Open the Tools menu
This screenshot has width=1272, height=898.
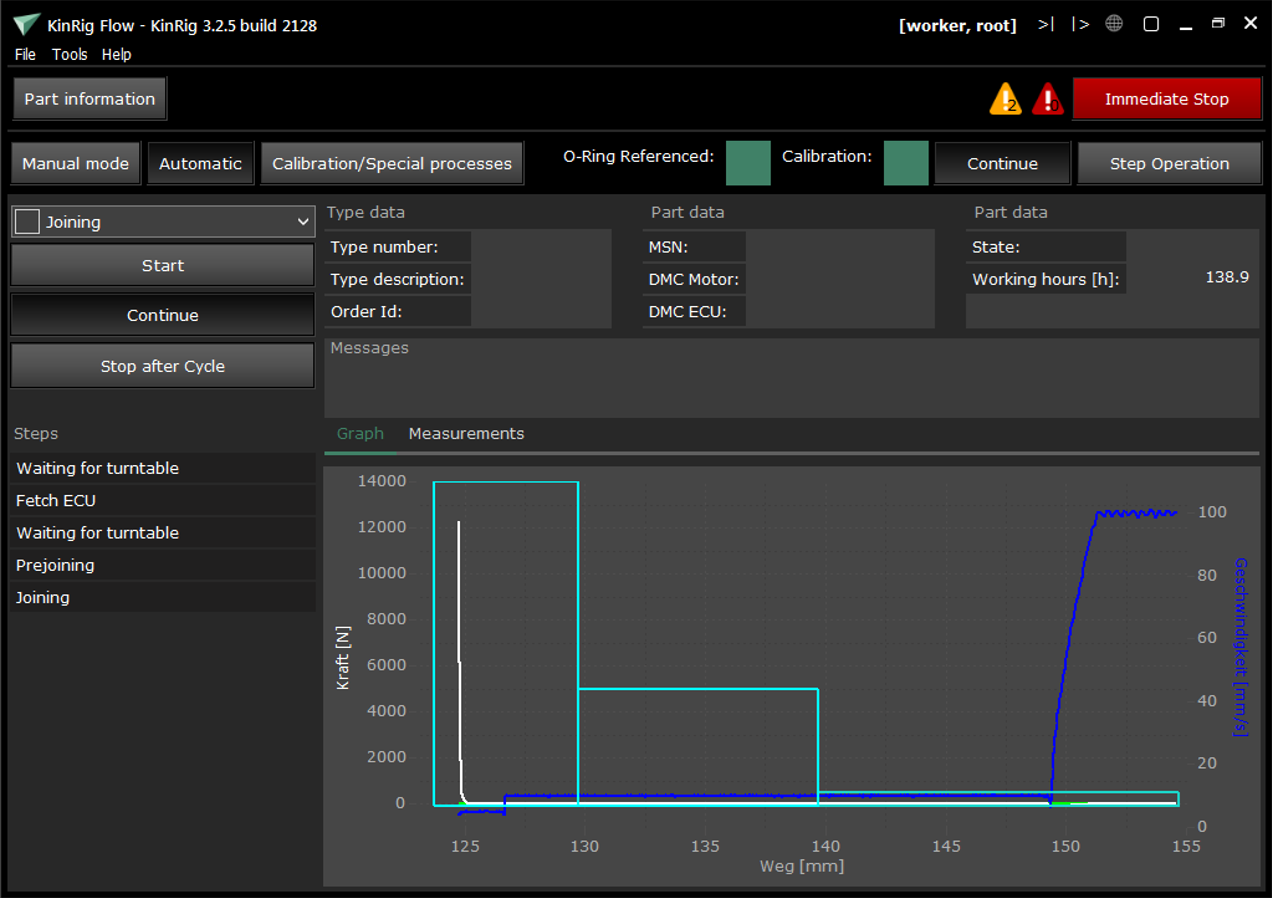70,55
